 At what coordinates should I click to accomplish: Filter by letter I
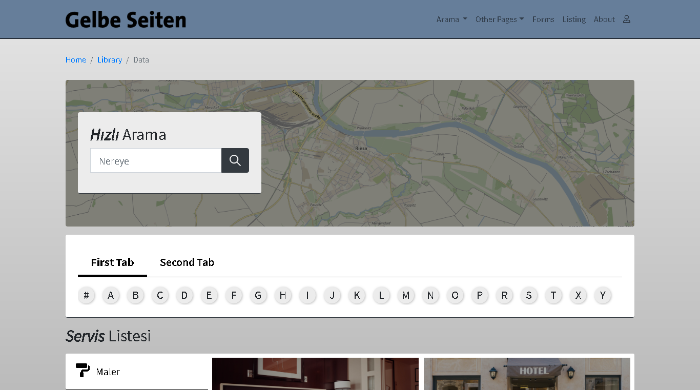(x=308, y=295)
